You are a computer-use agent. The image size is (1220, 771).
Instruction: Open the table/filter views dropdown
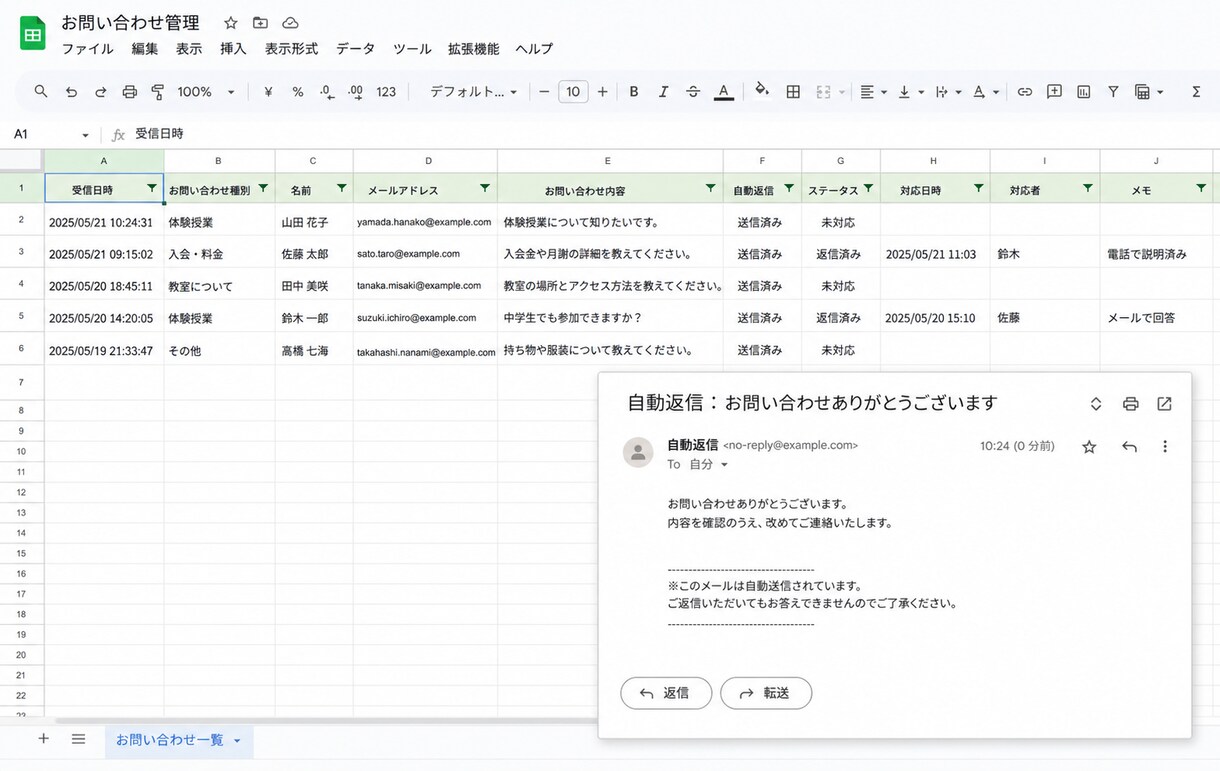[x=1149, y=91]
